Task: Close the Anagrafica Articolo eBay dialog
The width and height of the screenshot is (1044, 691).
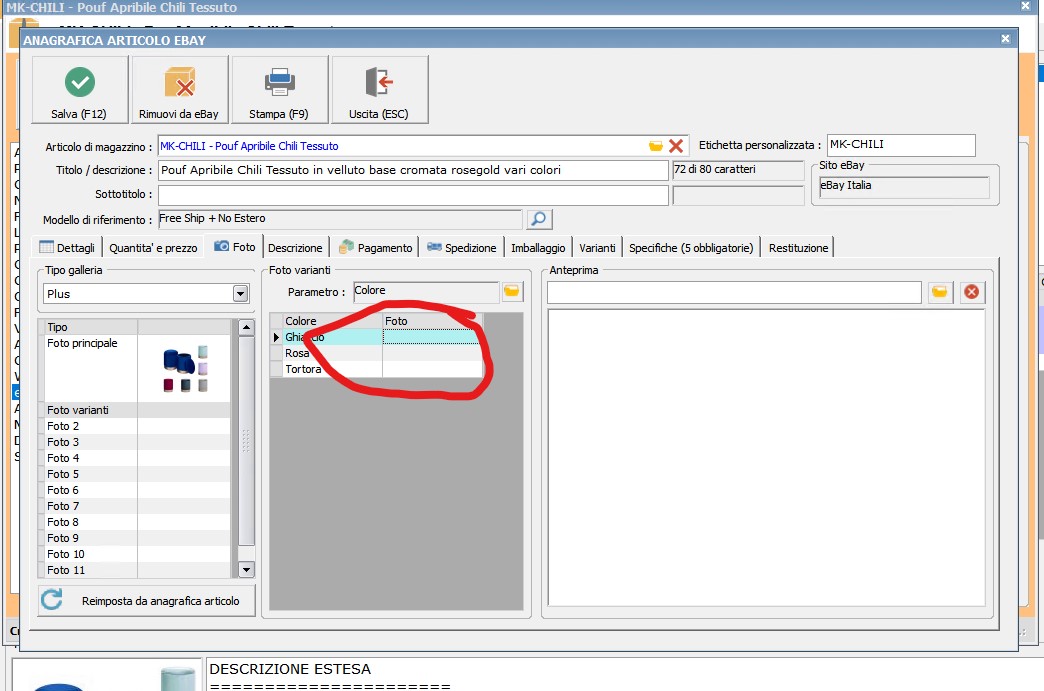Action: [x=1005, y=39]
